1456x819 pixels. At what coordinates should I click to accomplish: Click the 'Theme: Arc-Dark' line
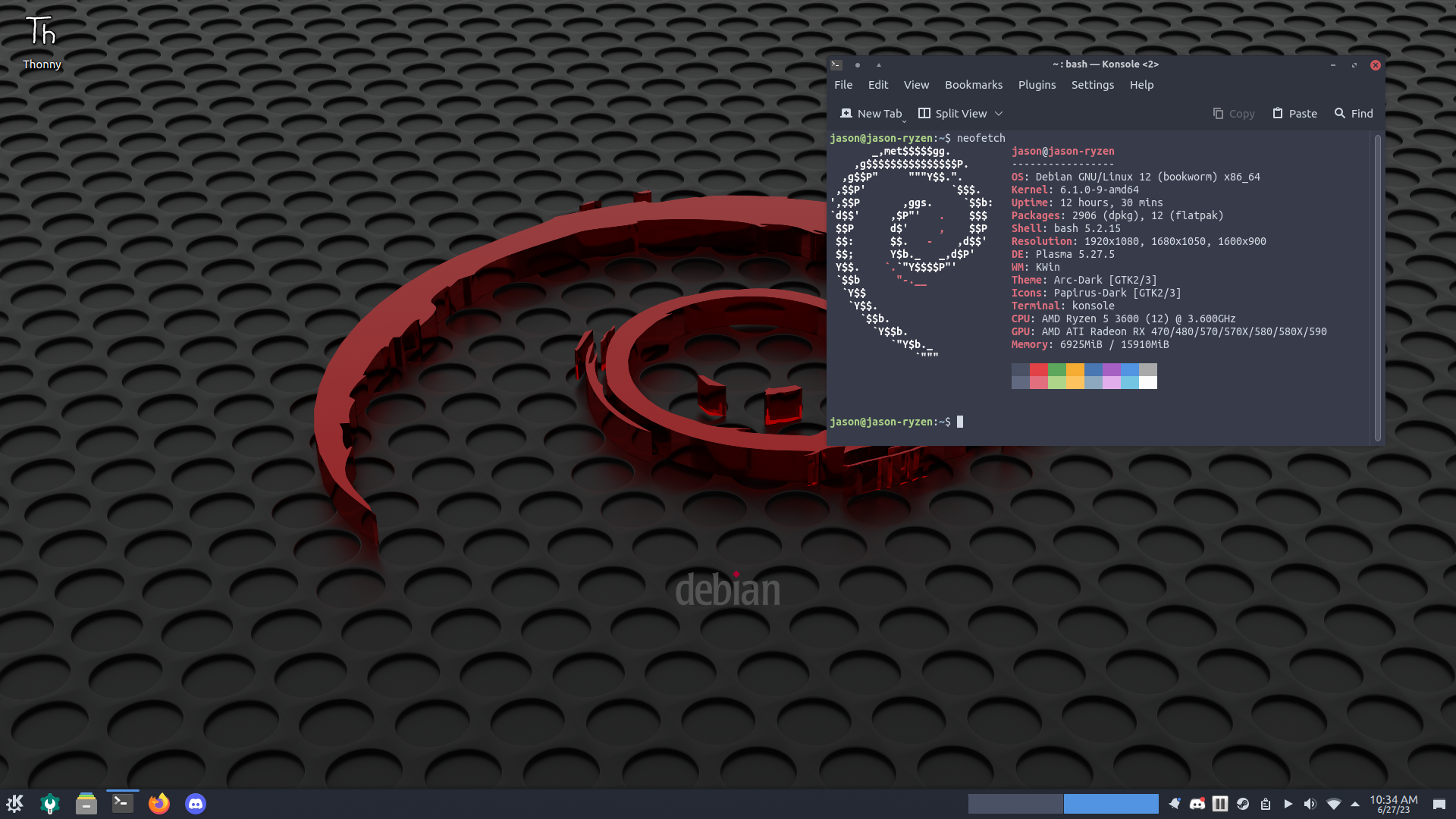click(x=1084, y=280)
